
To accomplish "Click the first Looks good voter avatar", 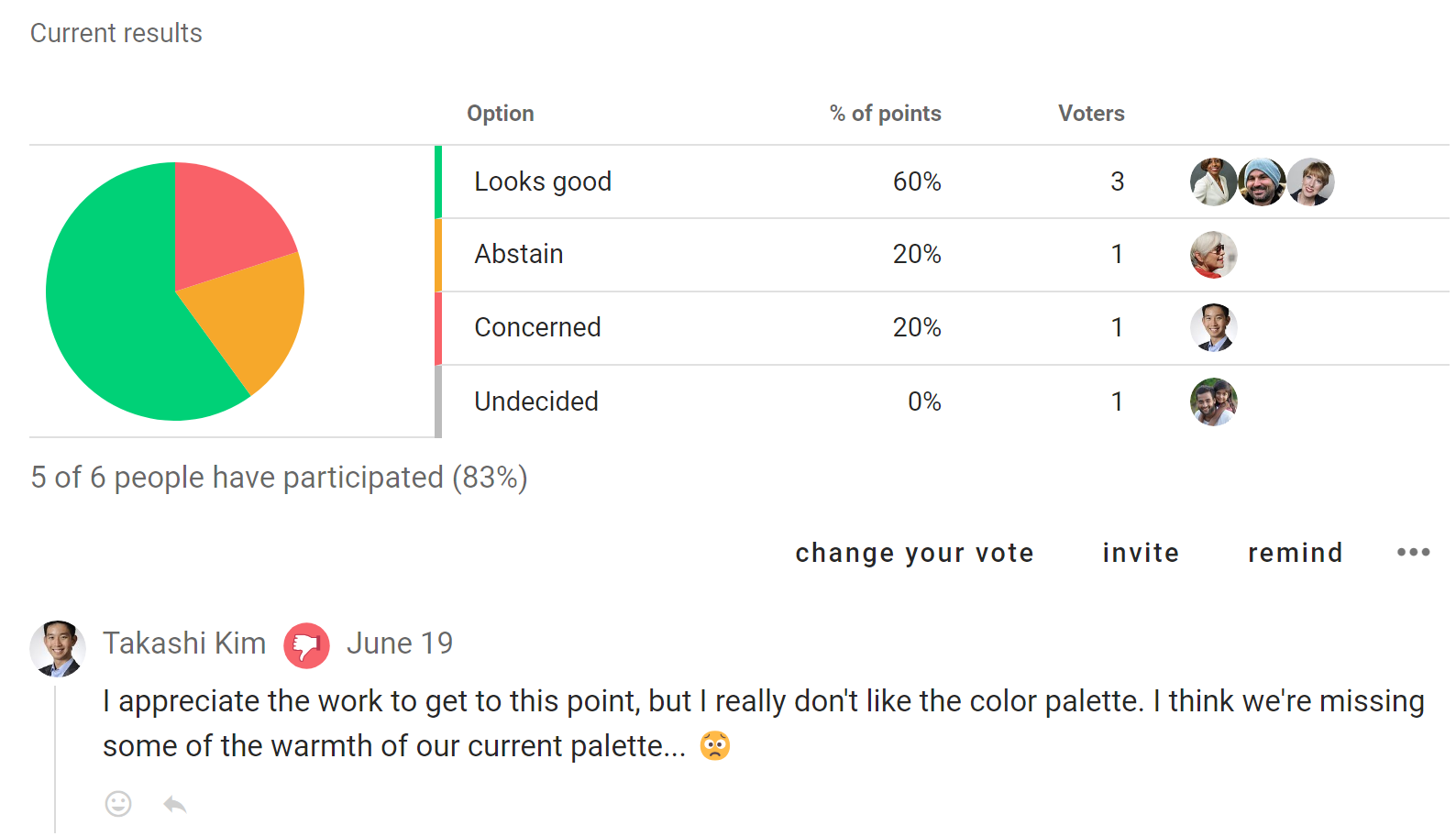I will [x=1213, y=181].
